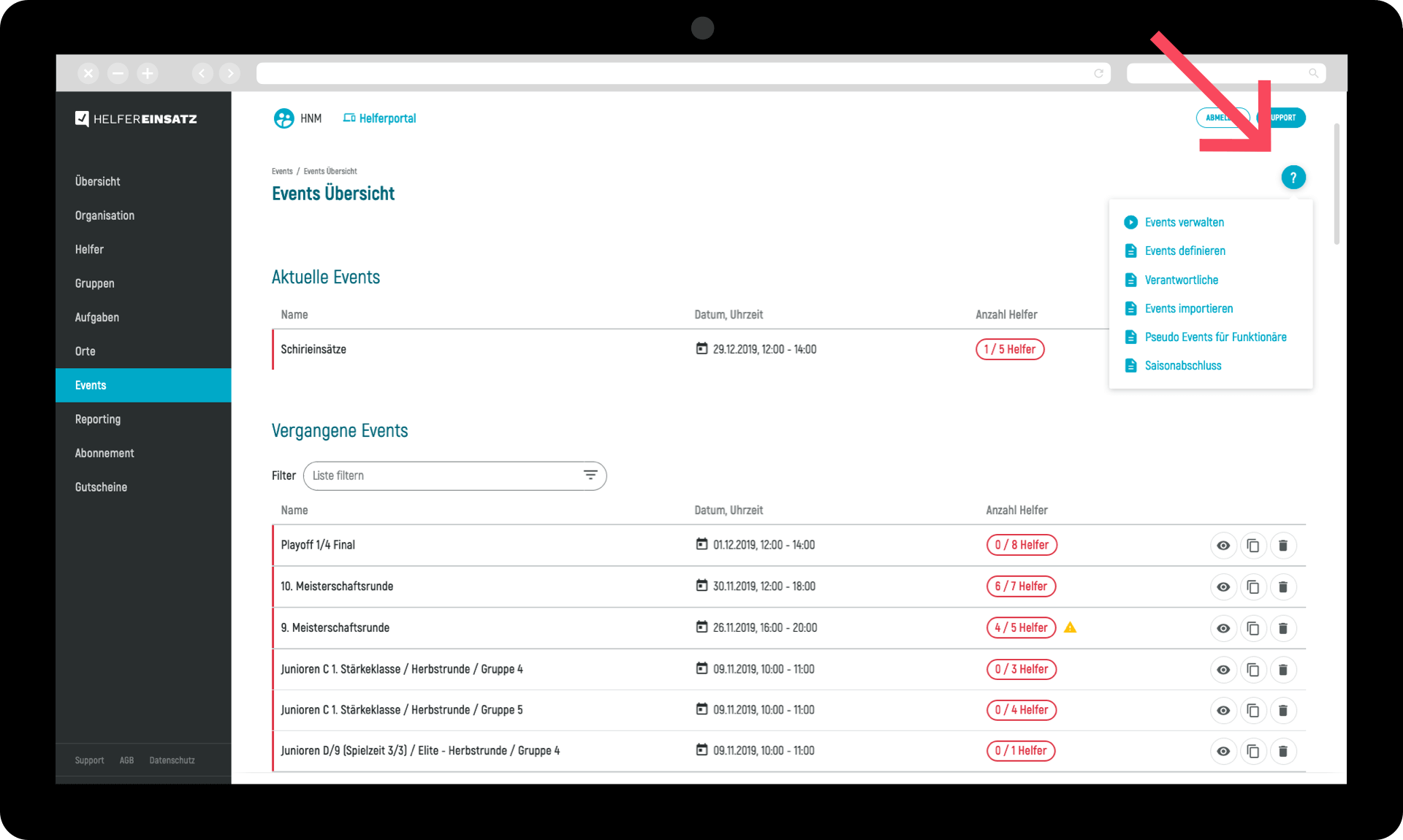
Task: Delete the 10. Meisterschaftsrunde event
Action: [1282, 587]
